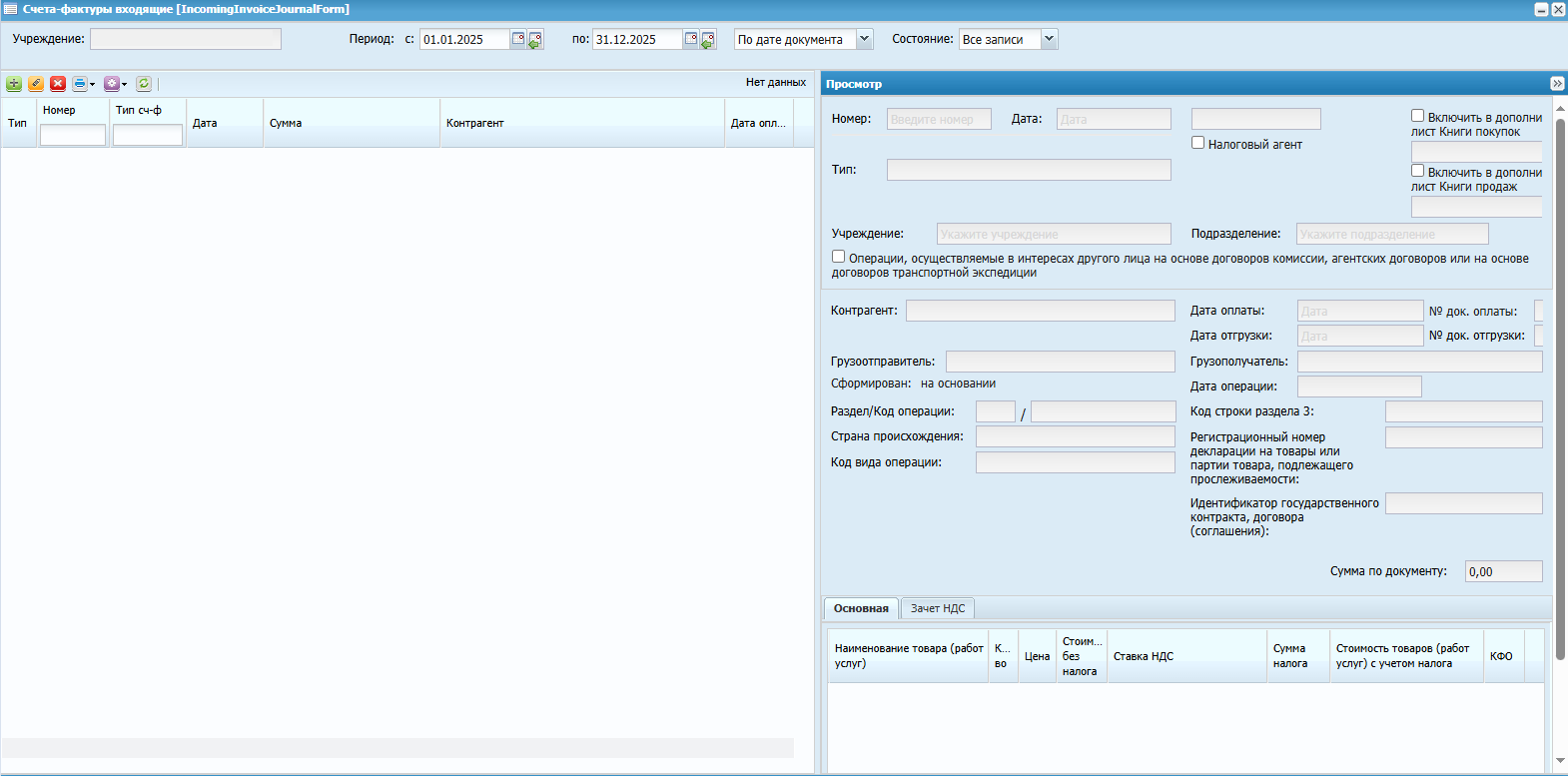1568x776 pixels.
Task: Click the green add record icon
Action: click(x=14, y=84)
